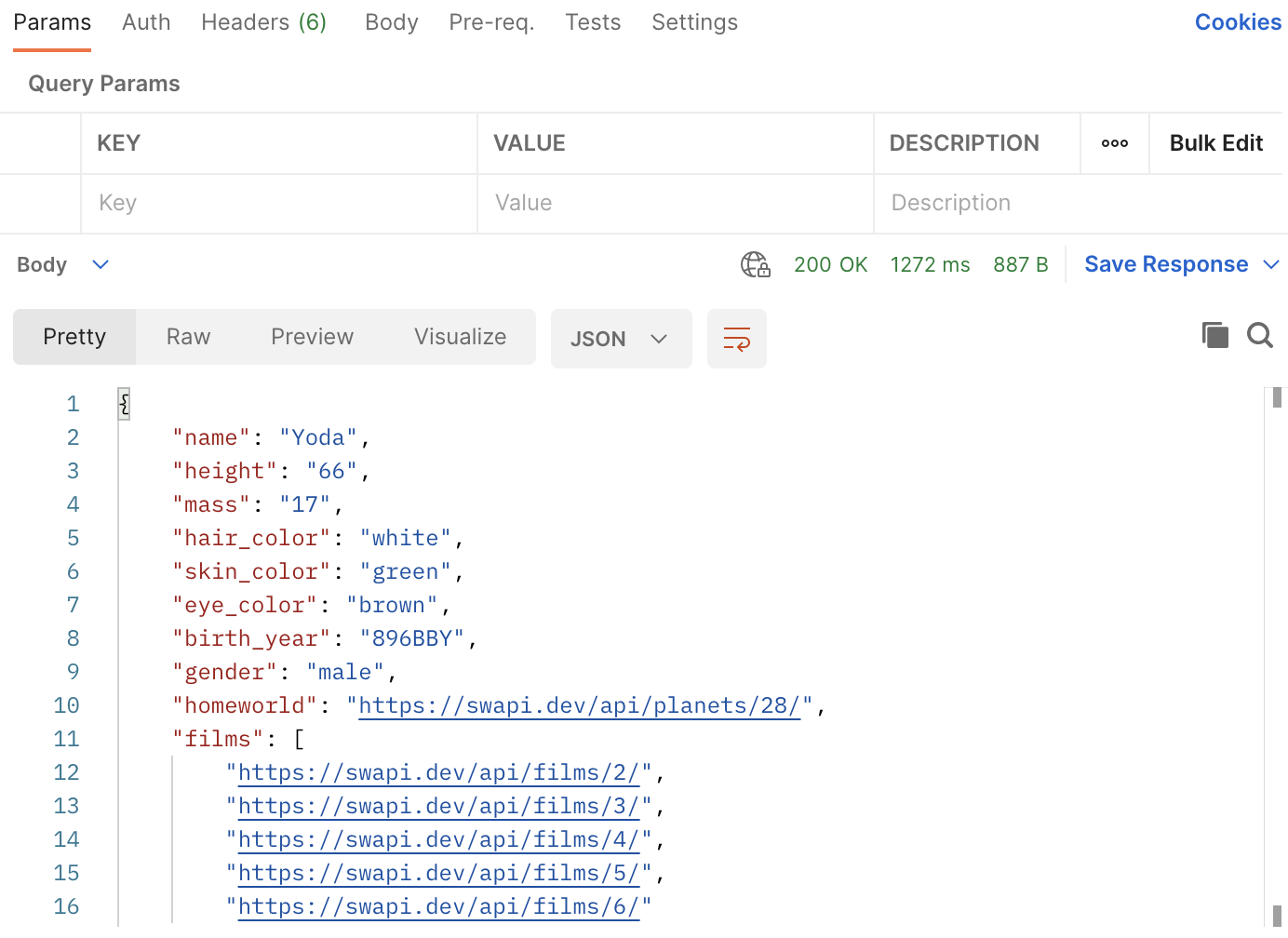Click the response body vertical scrollbar
Viewport: 1288px width, 938px height.
point(1277,651)
